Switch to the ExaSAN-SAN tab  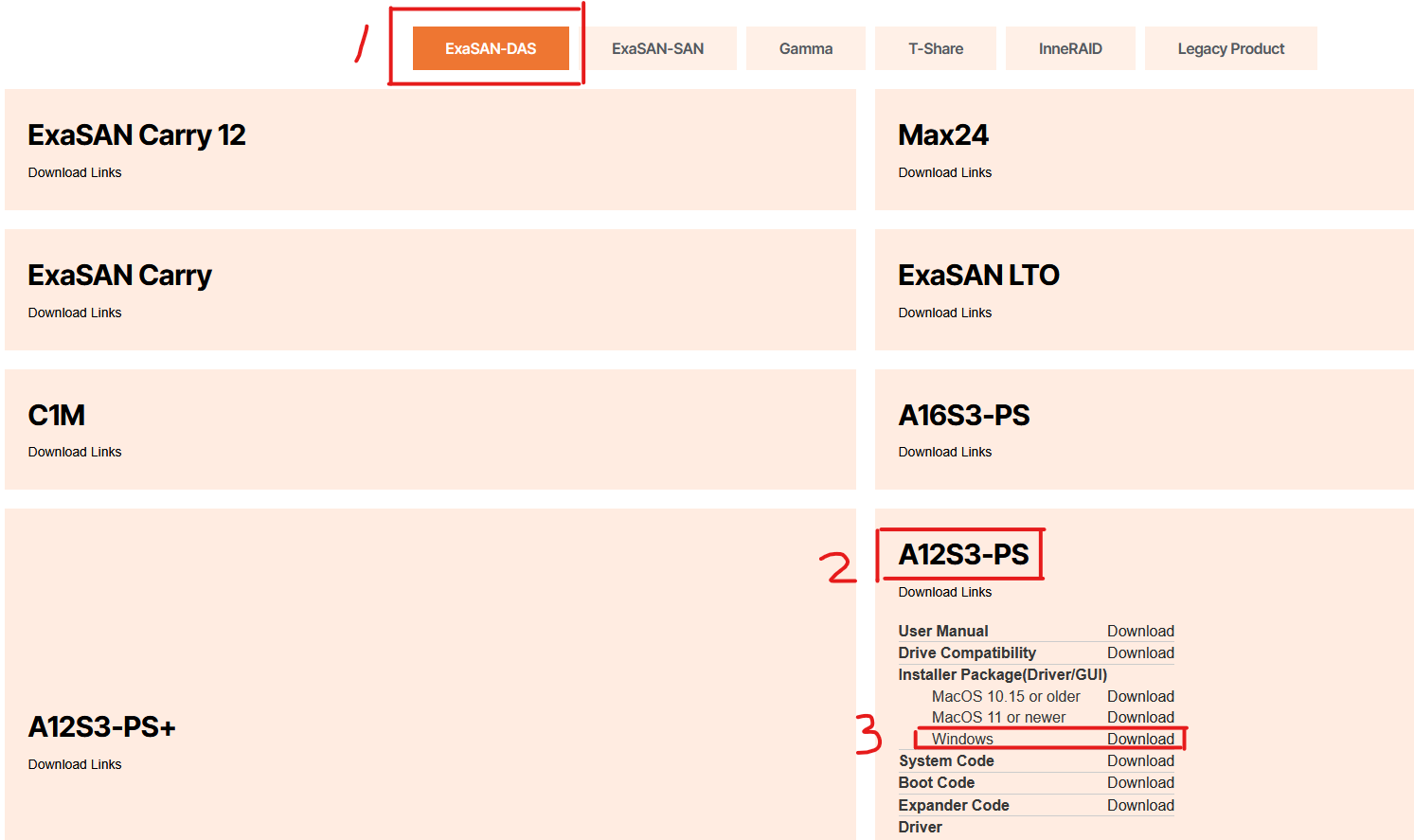click(x=657, y=48)
